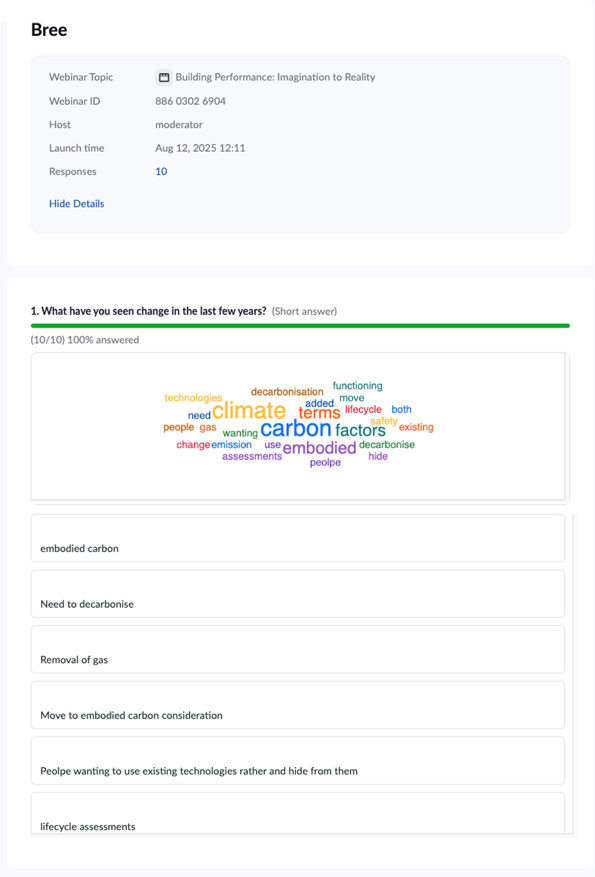Viewport: 595px width, 877px height.
Task: Select the 'Need to decarbonise' response
Action: pyautogui.click(x=298, y=594)
